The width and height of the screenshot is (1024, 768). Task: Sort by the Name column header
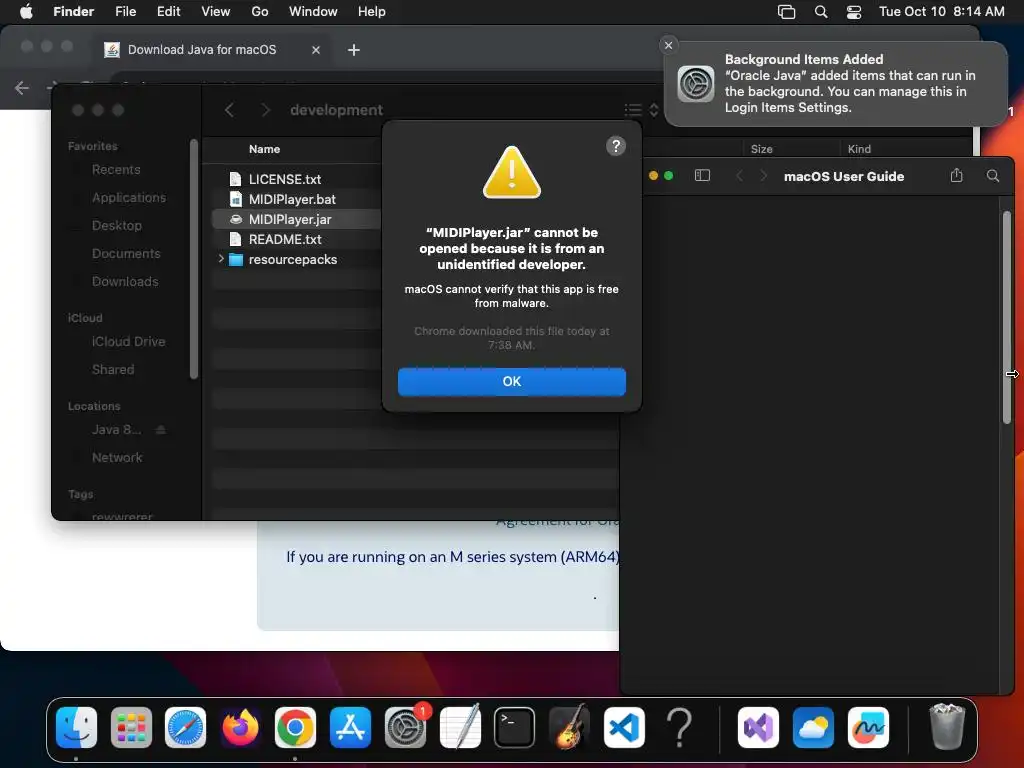[x=264, y=149]
